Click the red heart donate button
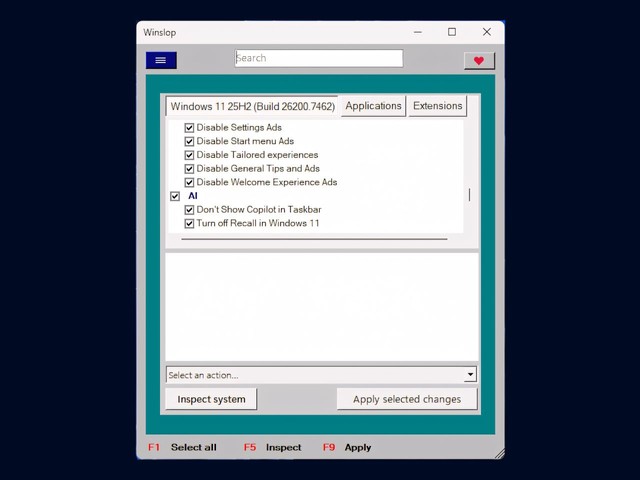This screenshot has width=640, height=480. tap(479, 61)
